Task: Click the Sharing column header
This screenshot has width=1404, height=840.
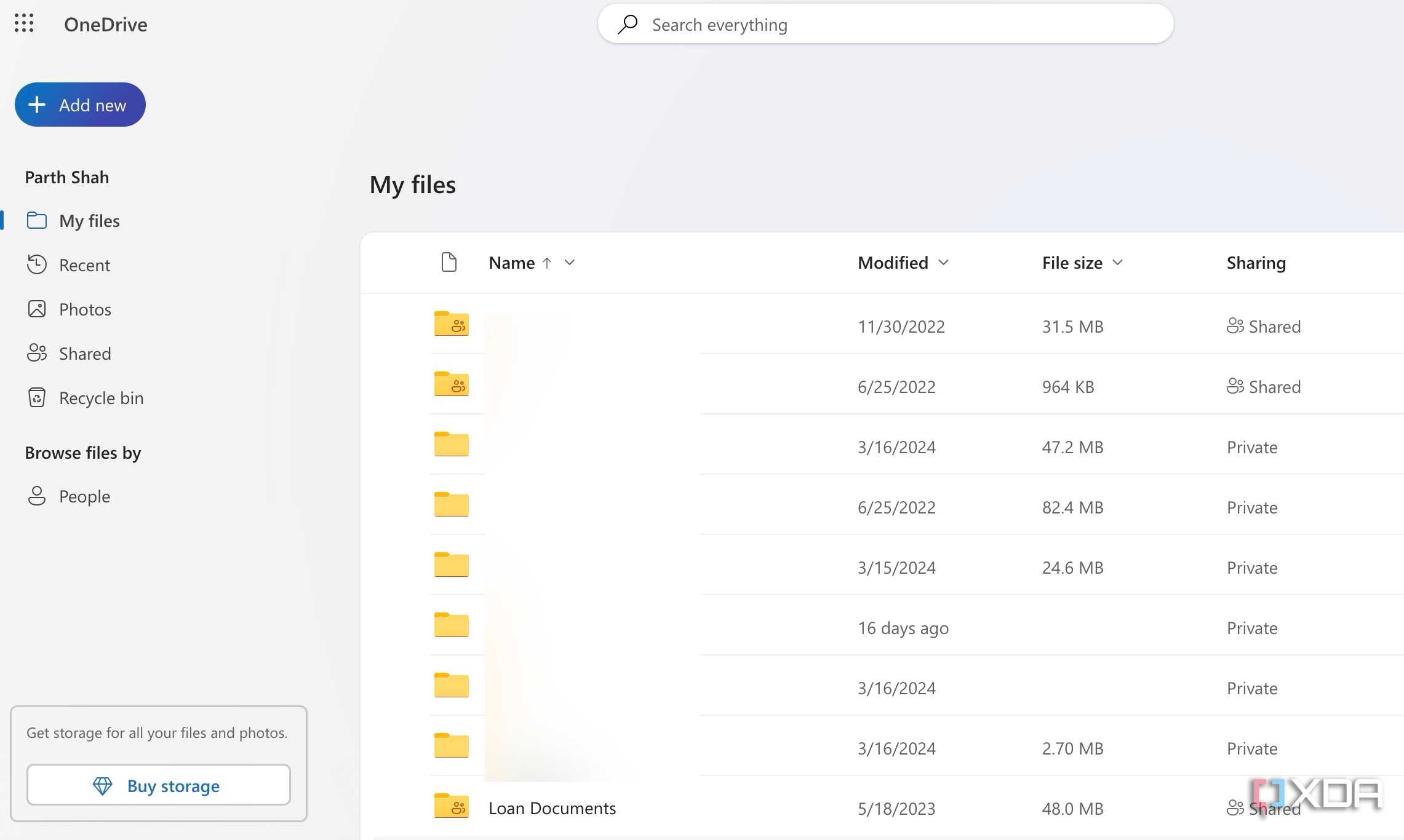Action: click(x=1256, y=263)
